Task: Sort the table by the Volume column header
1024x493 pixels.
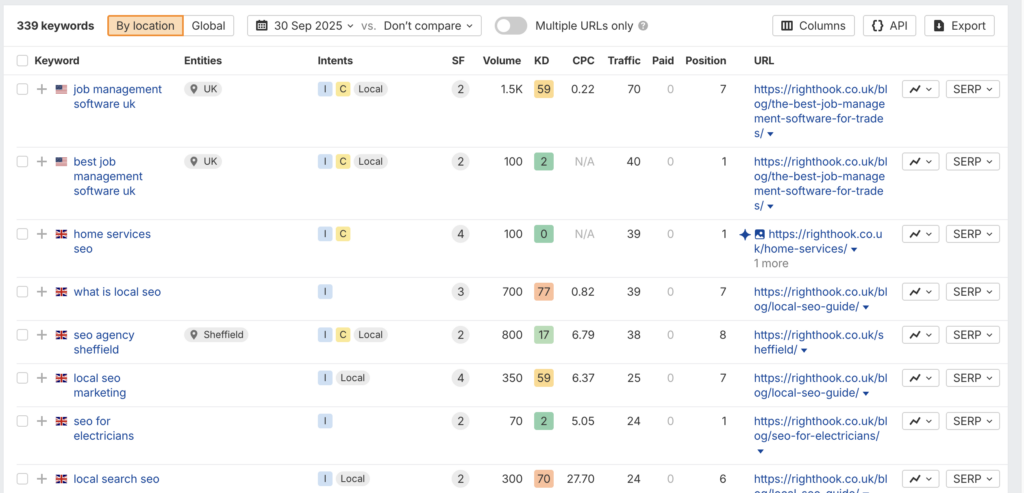Action: click(501, 61)
